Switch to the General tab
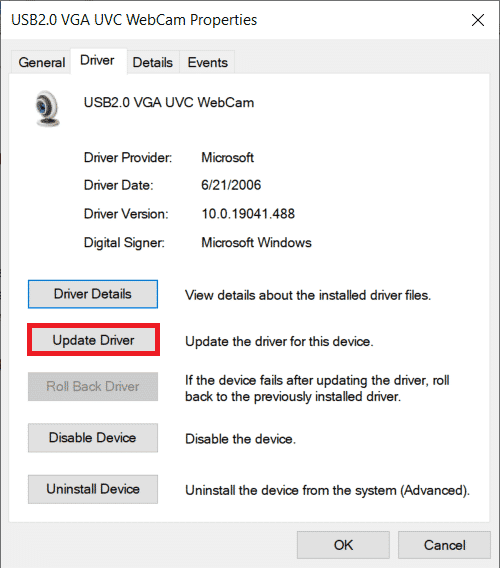 42,63
